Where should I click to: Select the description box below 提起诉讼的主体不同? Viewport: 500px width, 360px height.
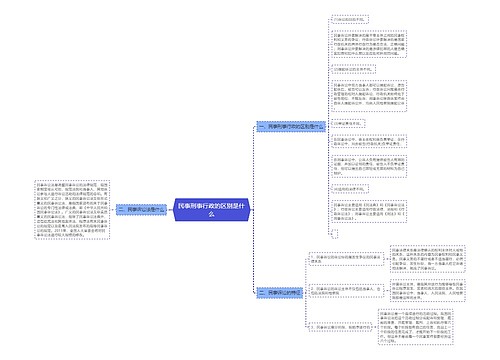pos(369,96)
